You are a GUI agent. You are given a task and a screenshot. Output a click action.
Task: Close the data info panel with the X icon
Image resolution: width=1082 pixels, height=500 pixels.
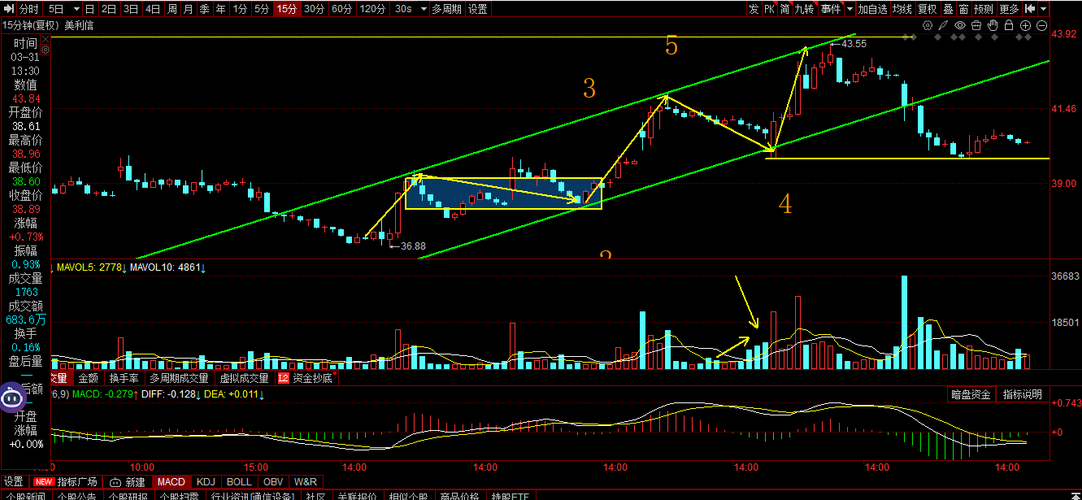click(x=46, y=38)
